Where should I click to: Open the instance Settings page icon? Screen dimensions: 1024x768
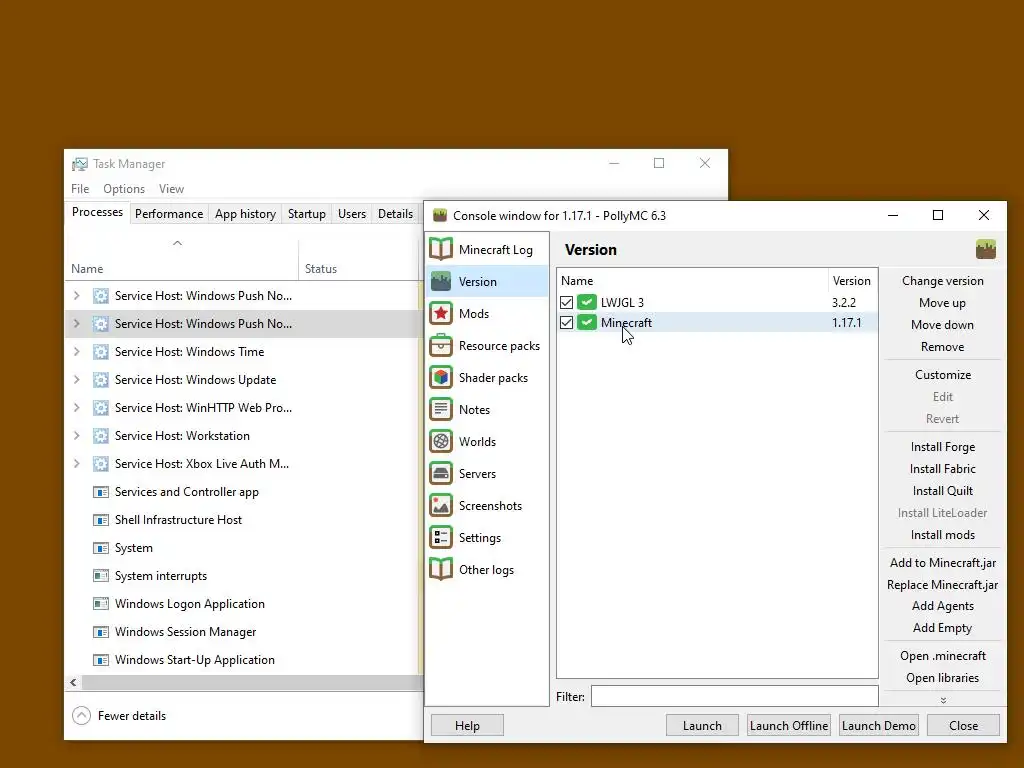441,537
